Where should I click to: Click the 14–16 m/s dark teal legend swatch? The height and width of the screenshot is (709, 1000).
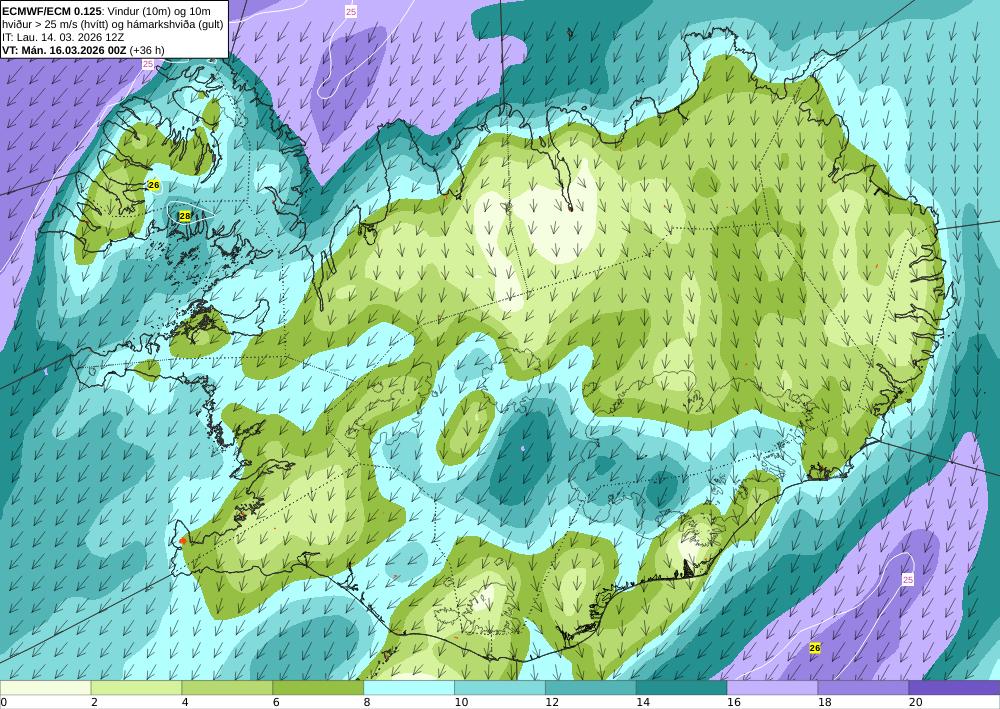(x=681, y=688)
